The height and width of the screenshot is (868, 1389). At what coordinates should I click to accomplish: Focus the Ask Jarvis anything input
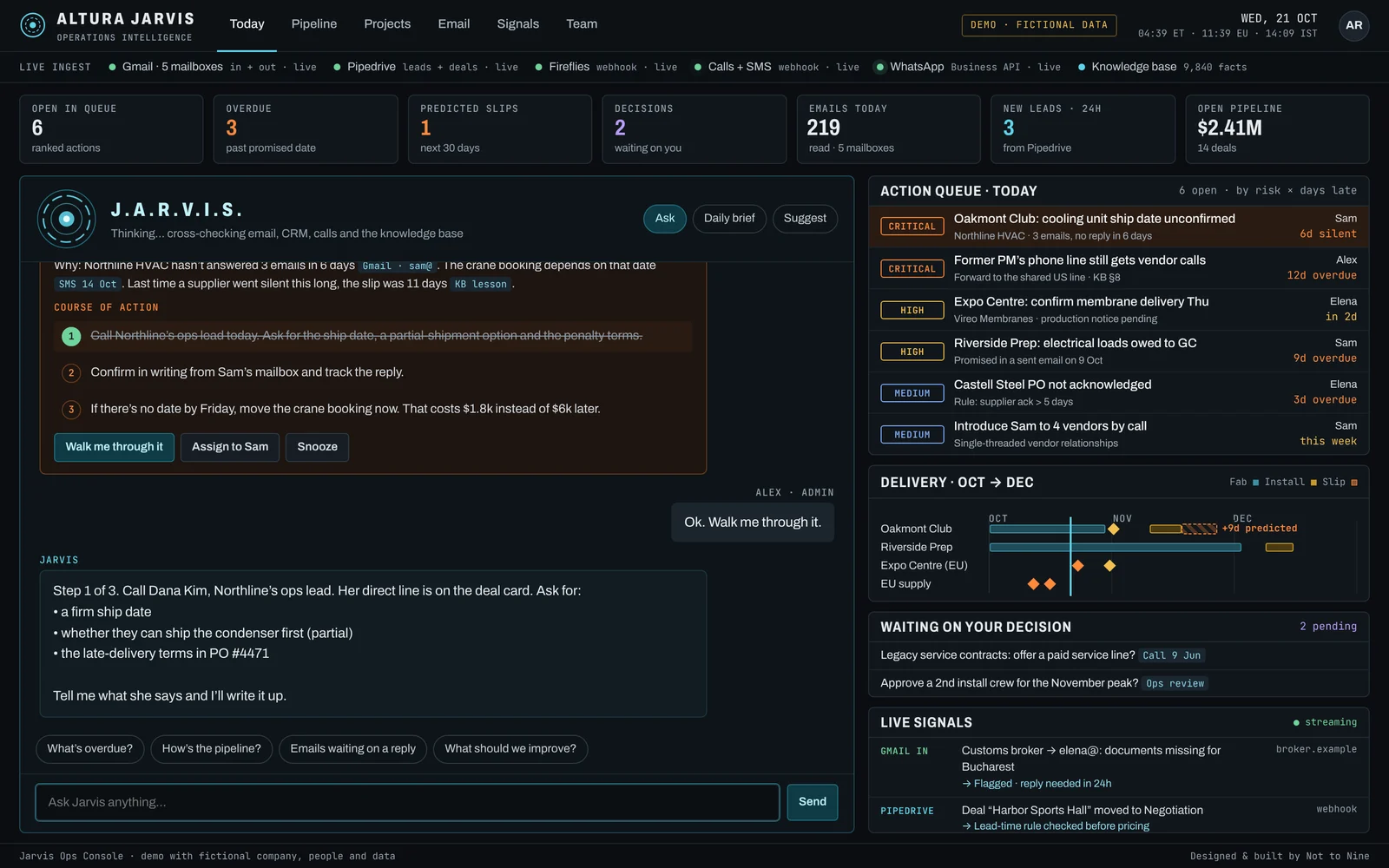point(407,802)
